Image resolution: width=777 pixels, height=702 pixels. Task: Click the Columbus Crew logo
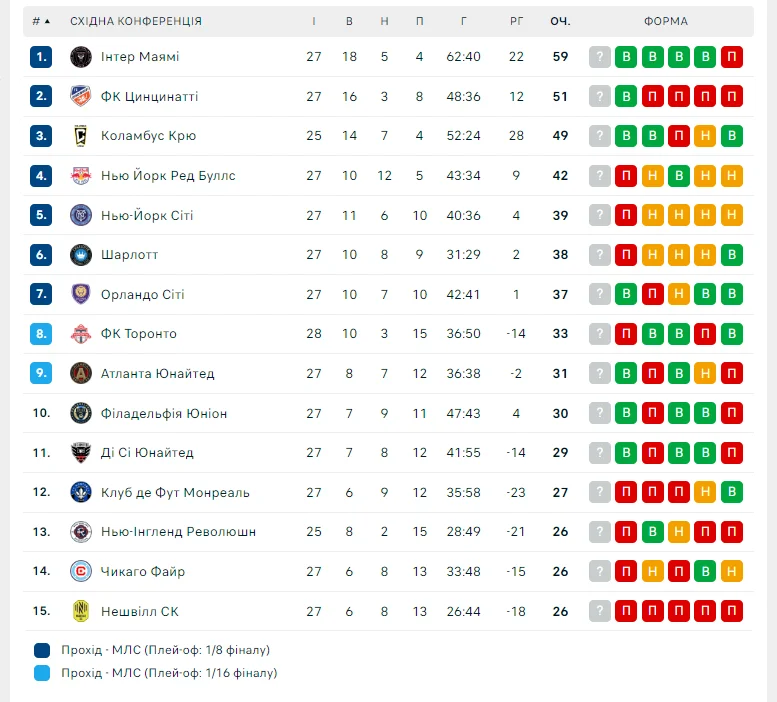click(x=81, y=136)
